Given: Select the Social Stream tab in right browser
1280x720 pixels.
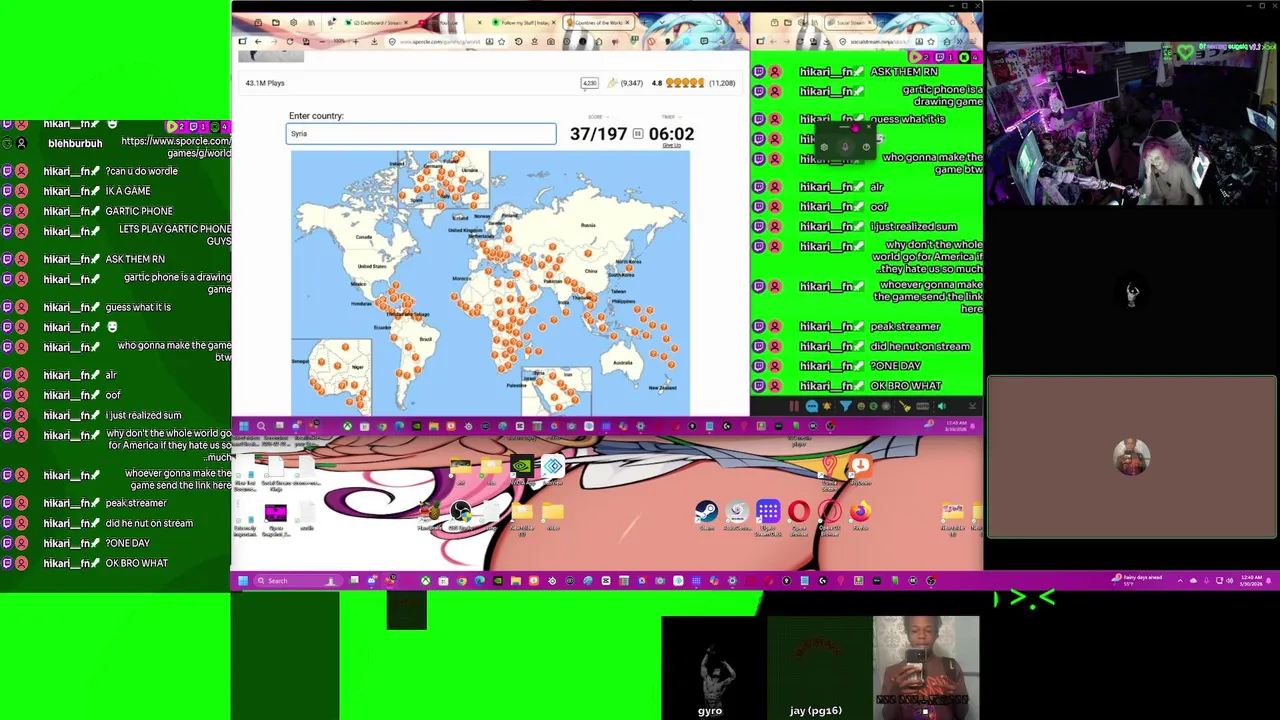Looking at the screenshot, I should pos(850,22).
